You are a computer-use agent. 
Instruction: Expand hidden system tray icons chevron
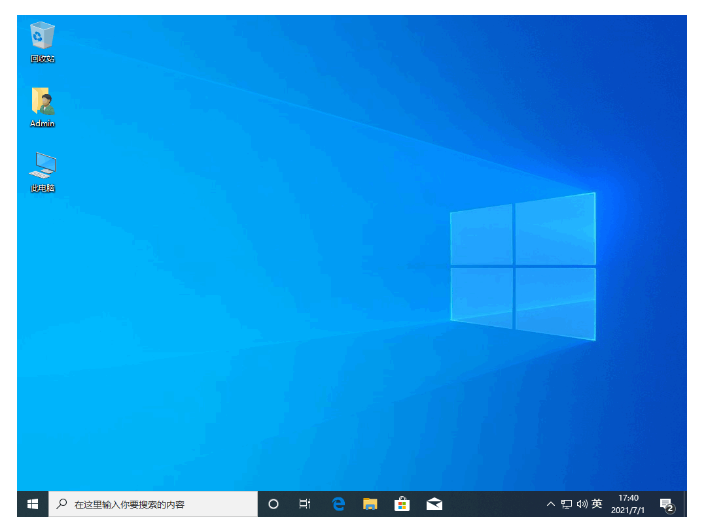(550, 504)
